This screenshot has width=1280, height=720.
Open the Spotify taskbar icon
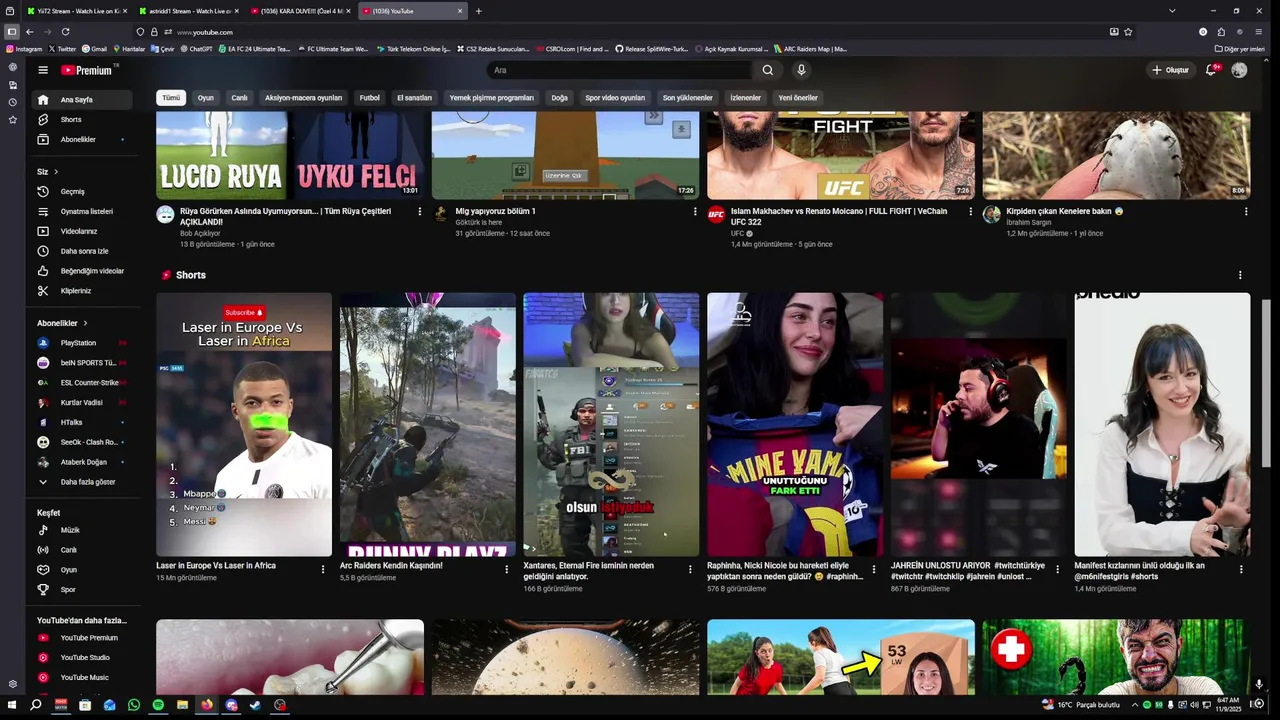(x=158, y=705)
